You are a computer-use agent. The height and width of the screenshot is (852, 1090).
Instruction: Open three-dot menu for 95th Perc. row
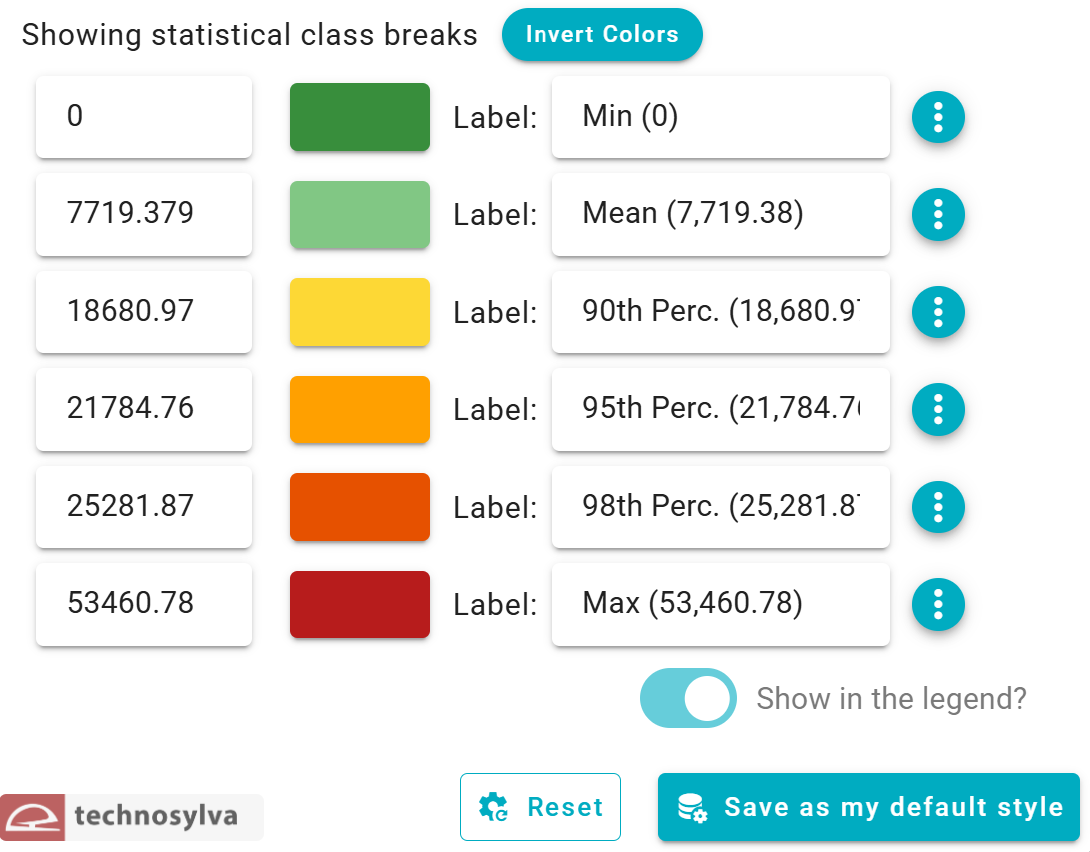point(938,409)
